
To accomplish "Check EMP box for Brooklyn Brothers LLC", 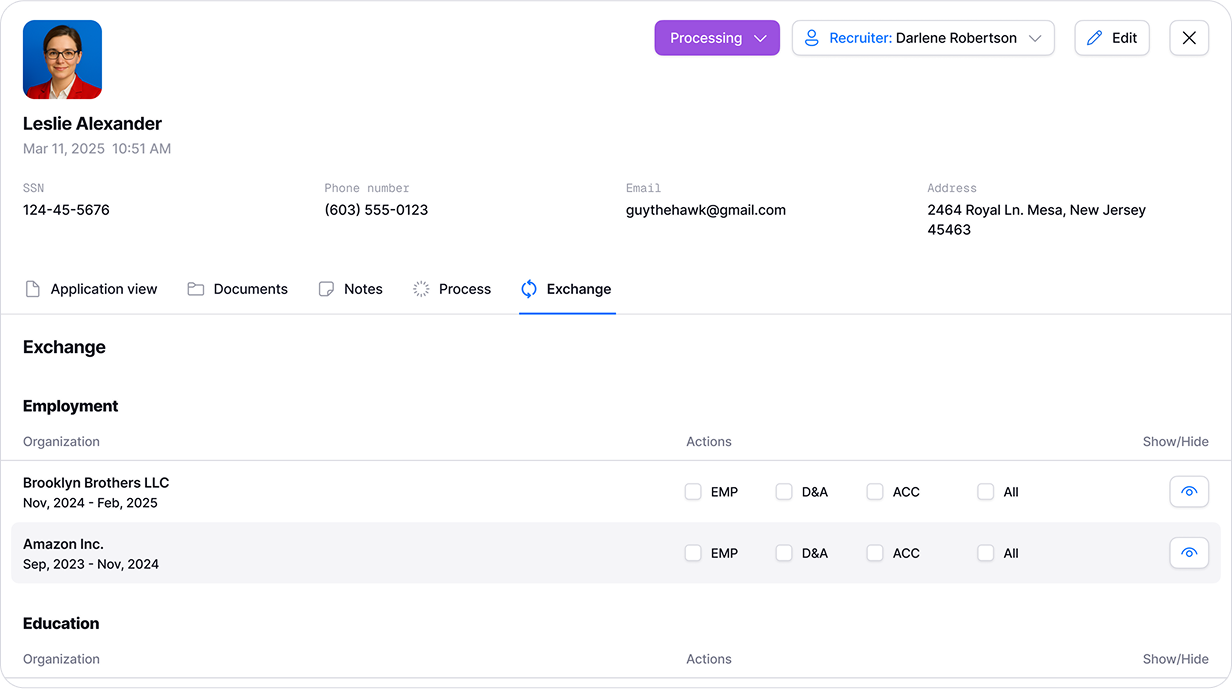I will (693, 492).
